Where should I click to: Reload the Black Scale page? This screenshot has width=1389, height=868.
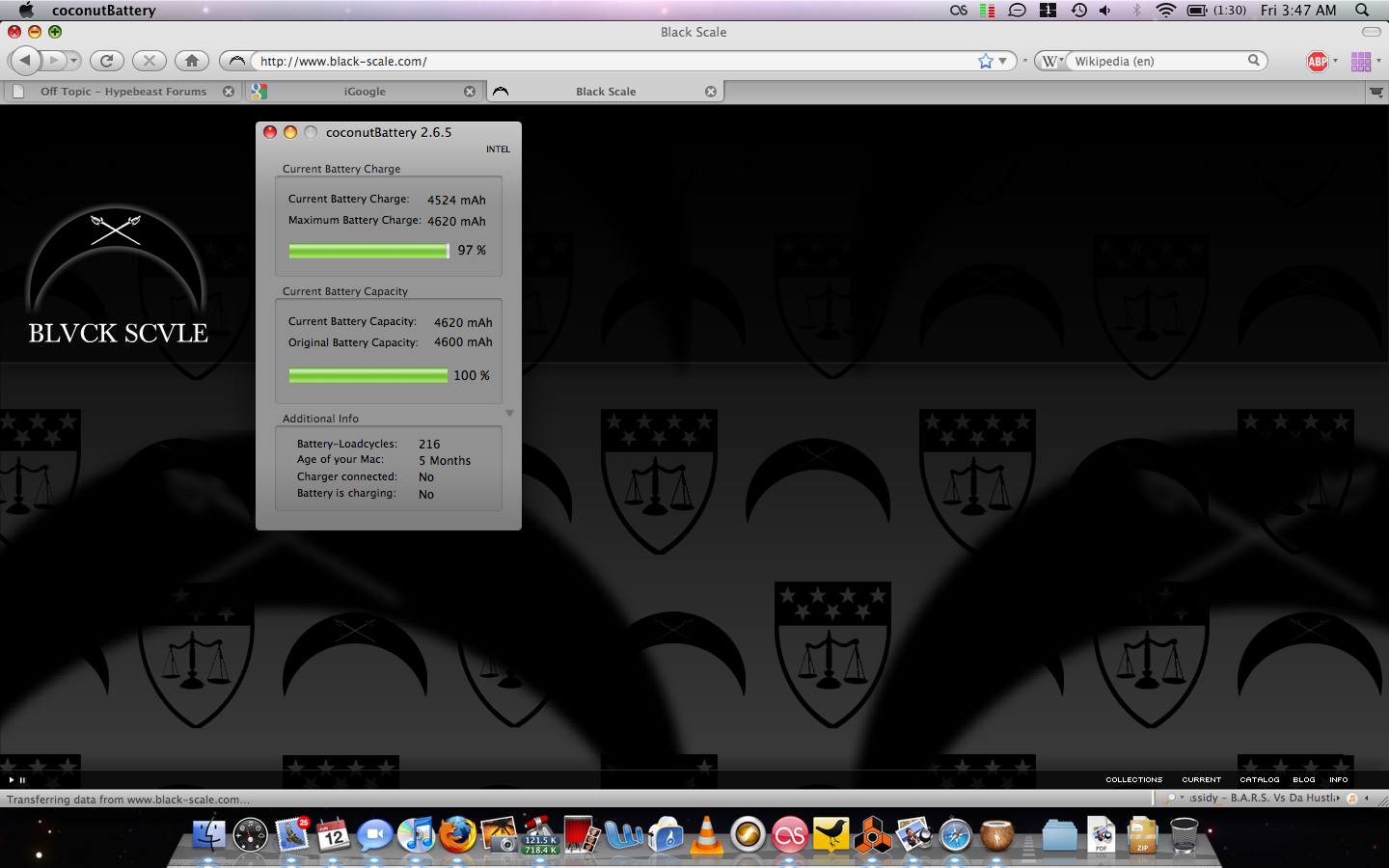point(107,61)
